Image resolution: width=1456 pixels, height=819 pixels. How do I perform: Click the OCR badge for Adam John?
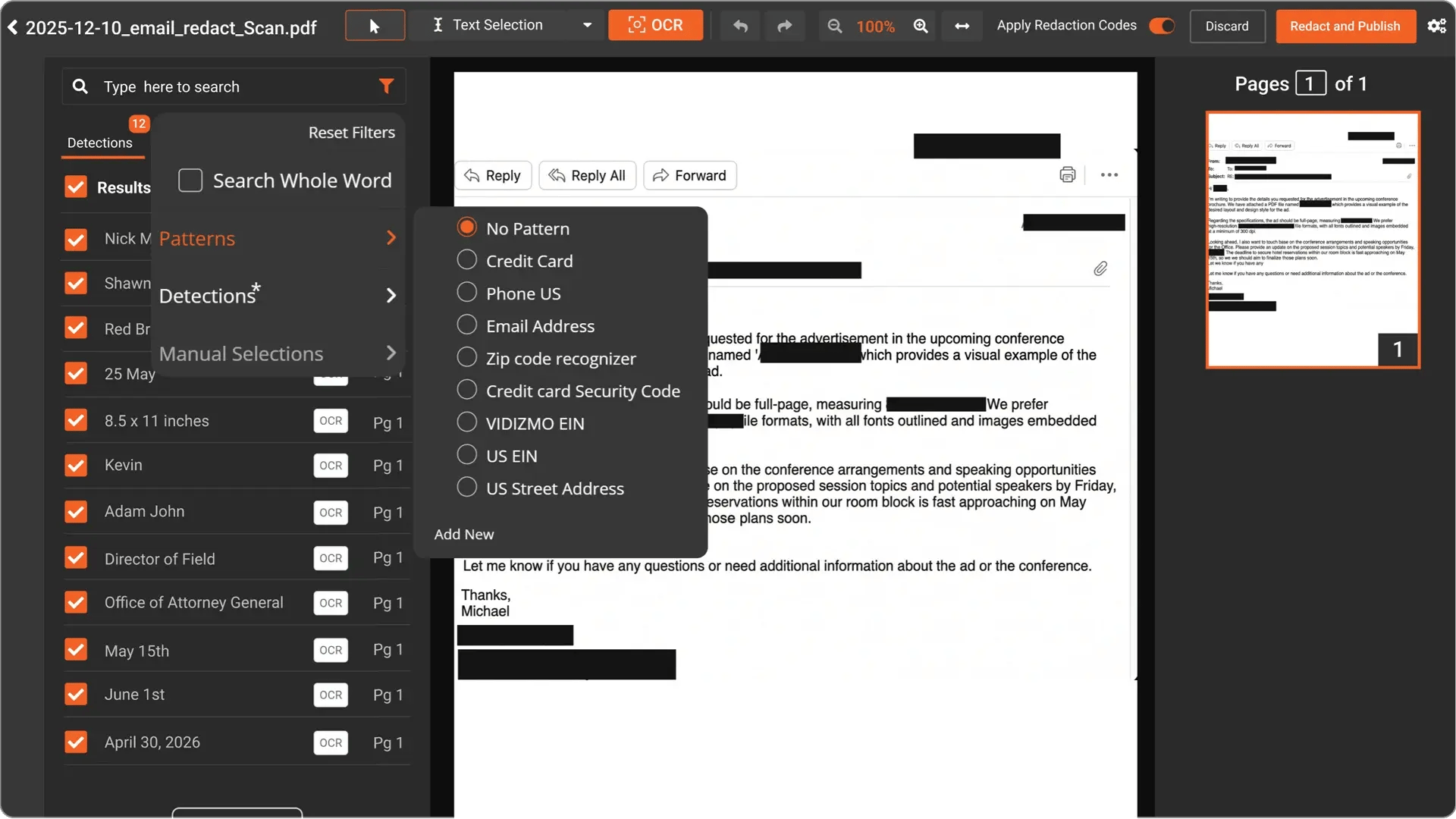(331, 513)
